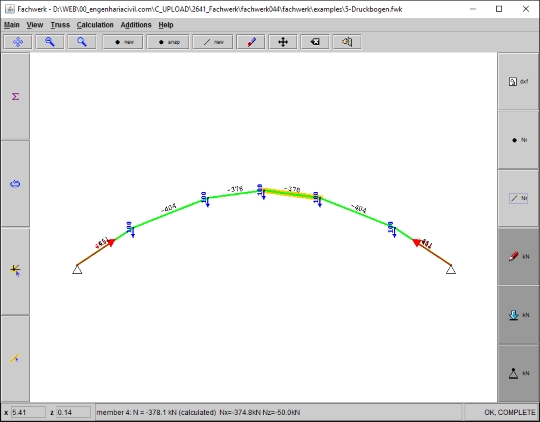Toggle member numbers display
This screenshot has width=540, height=422.
tap(518, 198)
